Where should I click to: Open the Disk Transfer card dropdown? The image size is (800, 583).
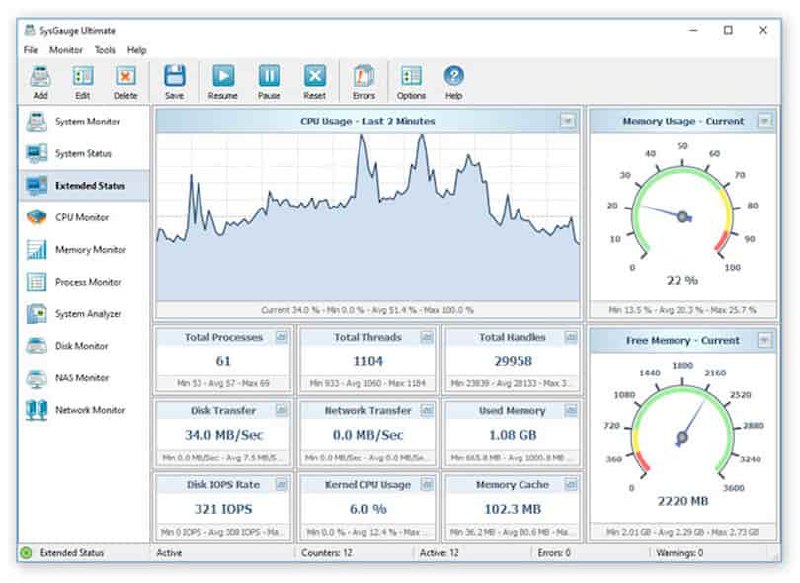pyautogui.click(x=282, y=410)
